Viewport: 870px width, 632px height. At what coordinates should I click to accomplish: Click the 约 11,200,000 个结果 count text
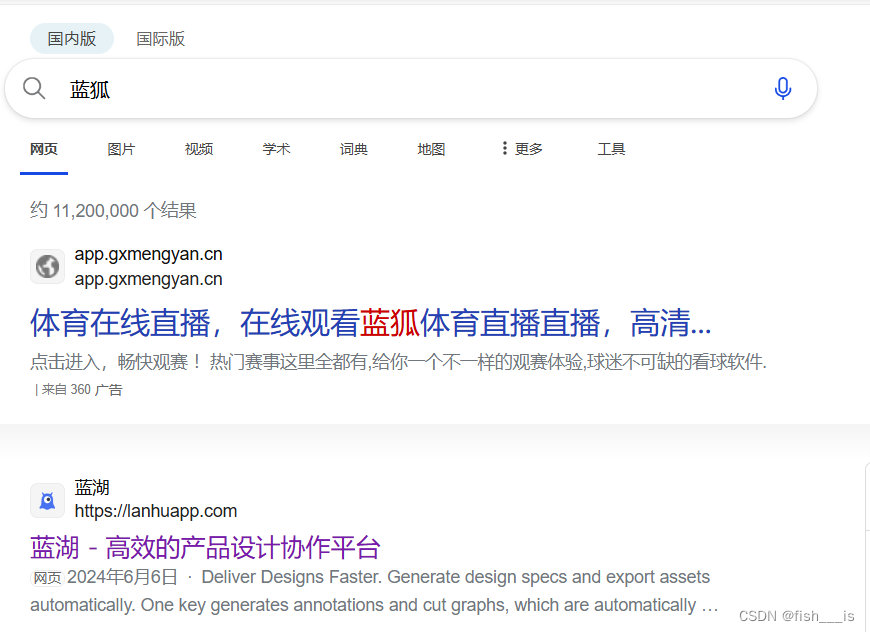[113, 211]
